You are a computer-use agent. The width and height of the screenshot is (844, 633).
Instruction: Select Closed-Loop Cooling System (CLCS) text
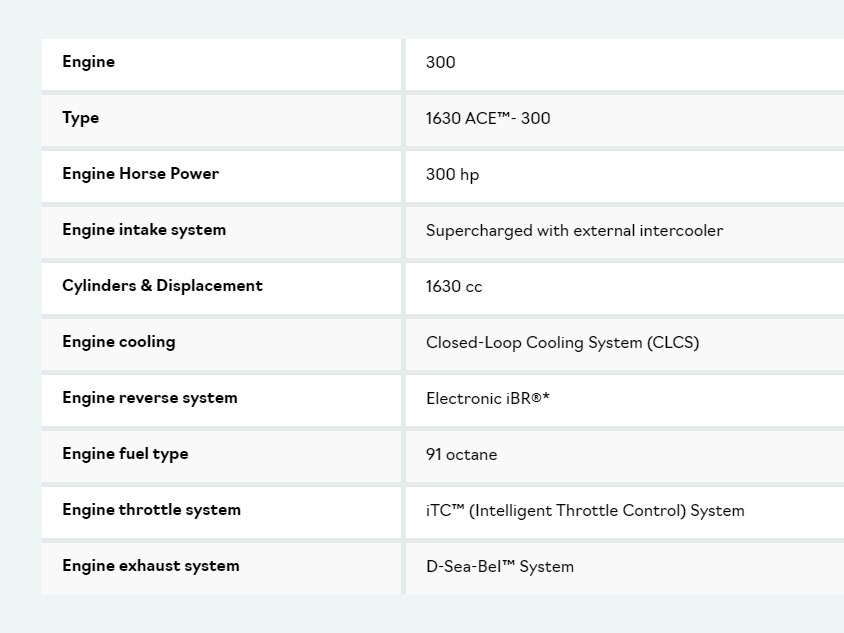click(562, 342)
